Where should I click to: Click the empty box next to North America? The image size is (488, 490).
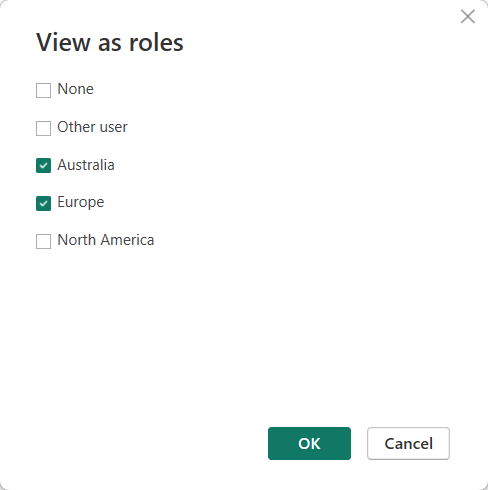click(x=43, y=241)
